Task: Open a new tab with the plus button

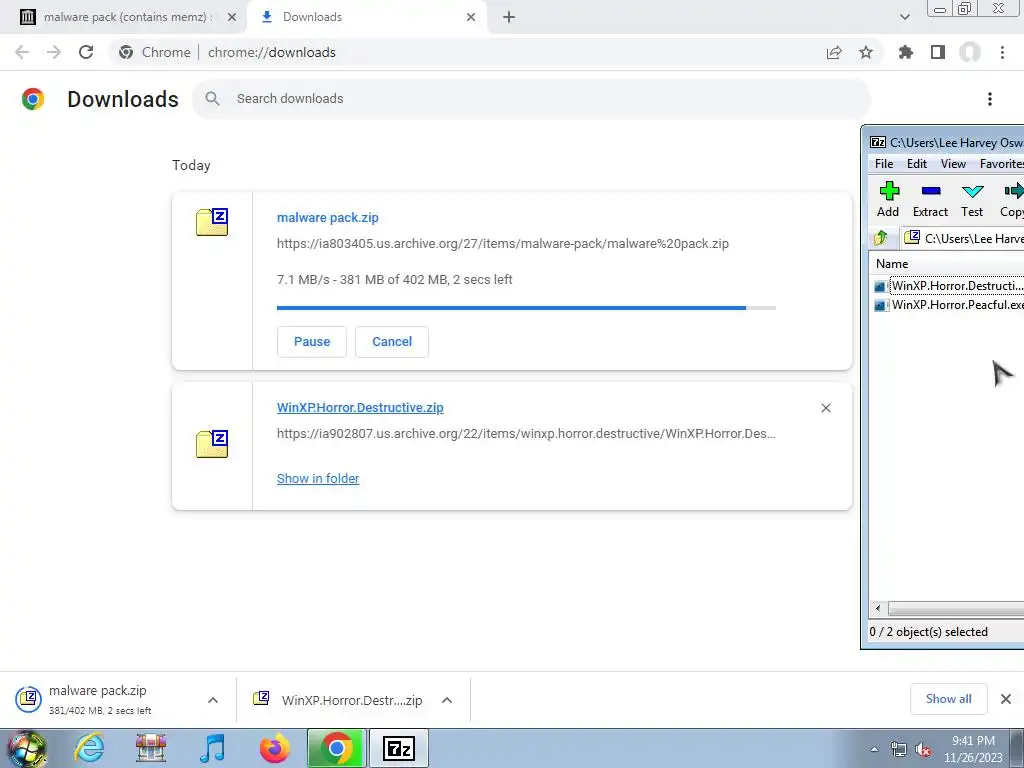Action: tap(509, 17)
